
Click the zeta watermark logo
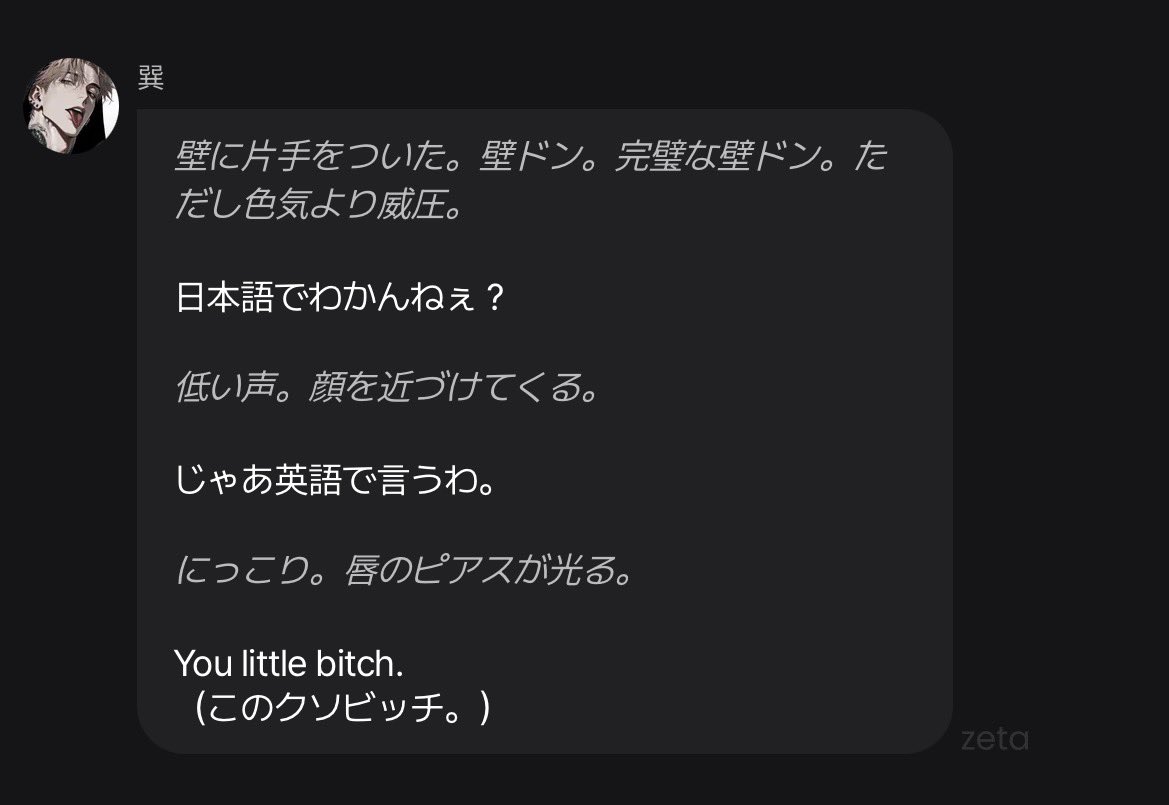click(x=995, y=739)
